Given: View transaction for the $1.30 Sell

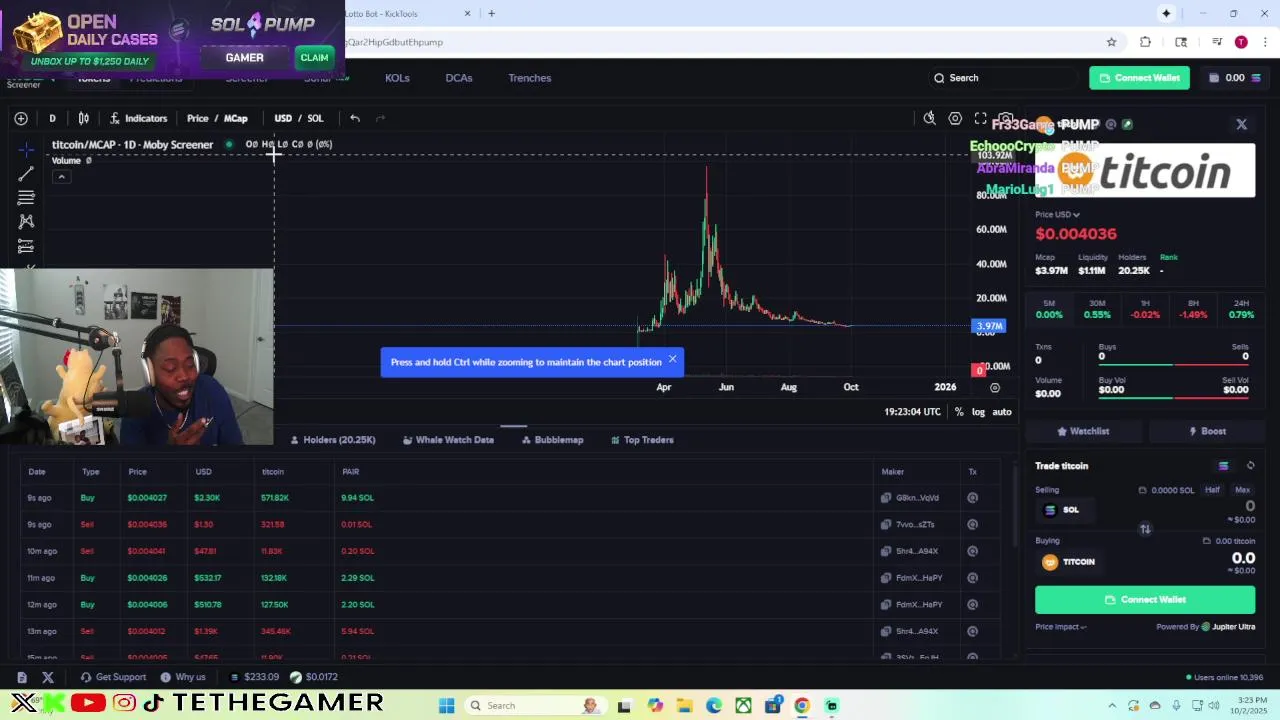Looking at the screenshot, I should (x=972, y=524).
